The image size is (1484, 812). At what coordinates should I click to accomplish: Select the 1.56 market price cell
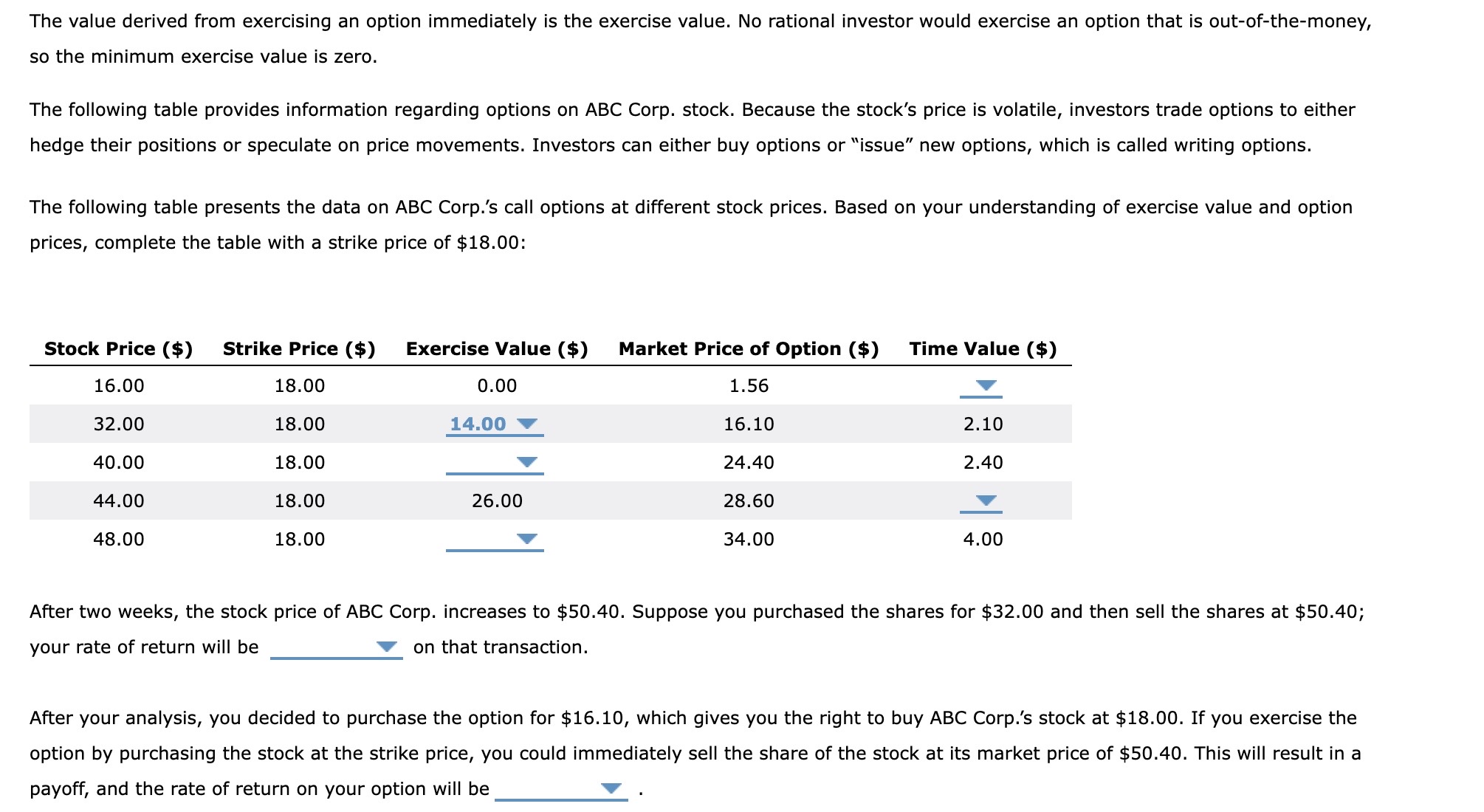pos(749,386)
